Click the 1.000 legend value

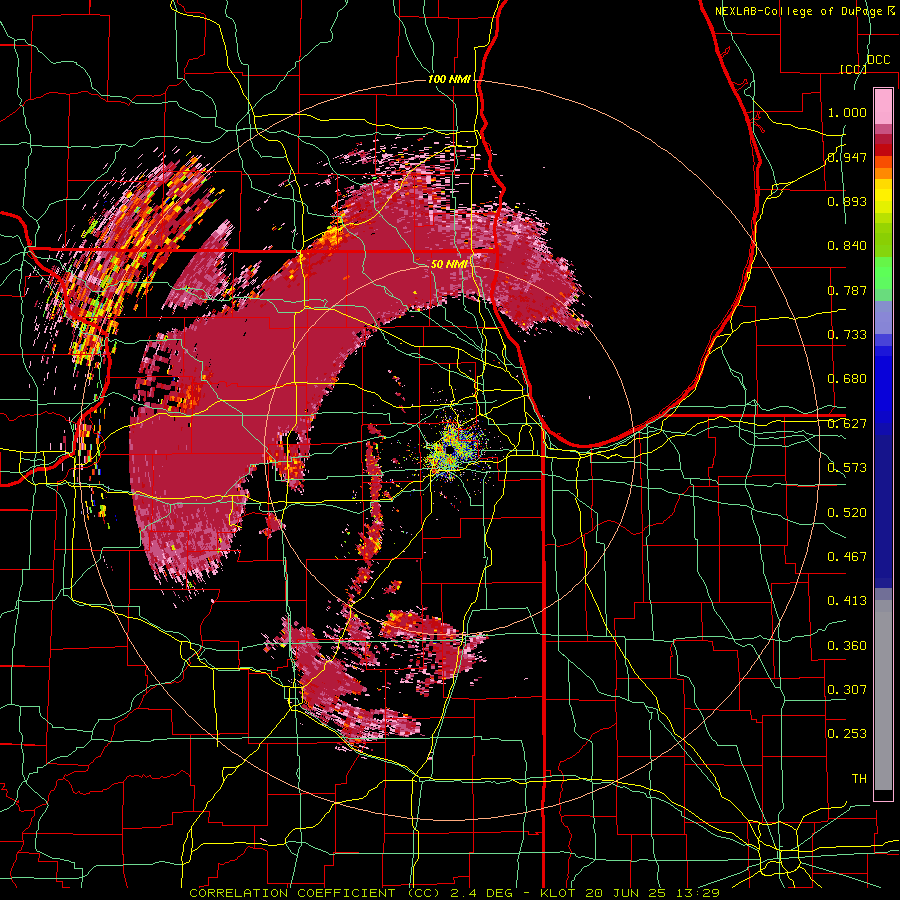click(847, 112)
